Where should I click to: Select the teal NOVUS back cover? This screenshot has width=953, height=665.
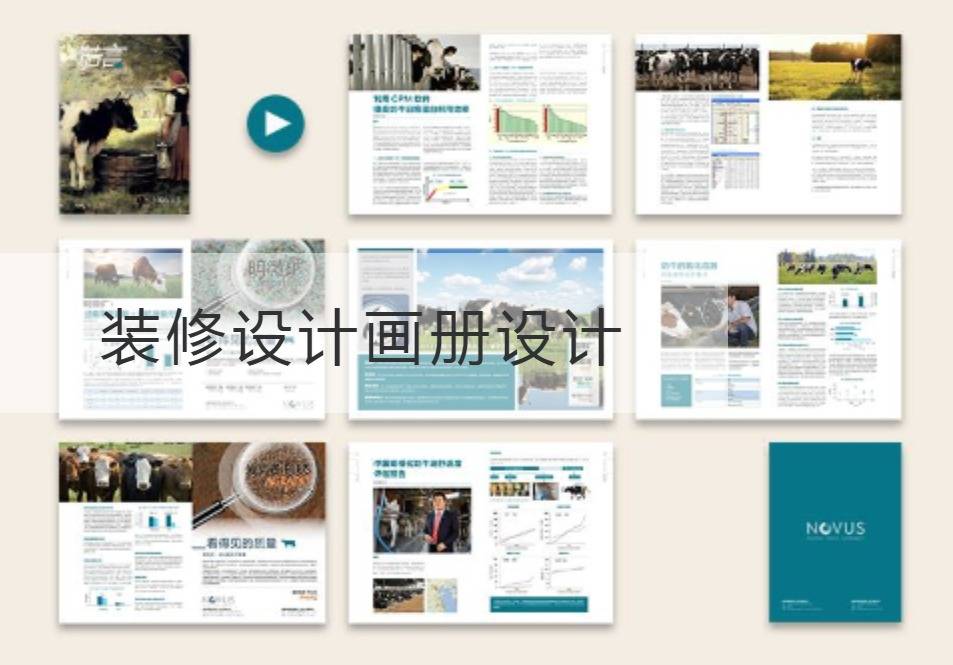[x=835, y=532]
